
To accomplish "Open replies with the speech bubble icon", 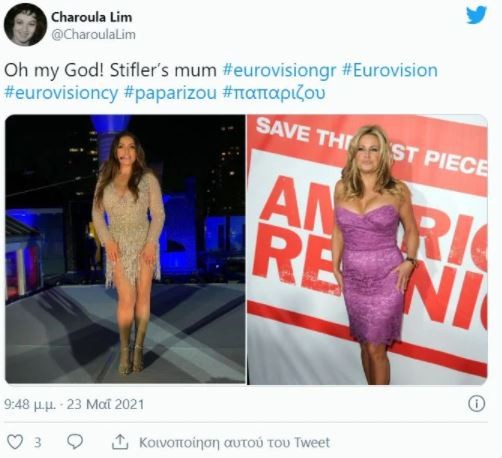I will (75, 442).
